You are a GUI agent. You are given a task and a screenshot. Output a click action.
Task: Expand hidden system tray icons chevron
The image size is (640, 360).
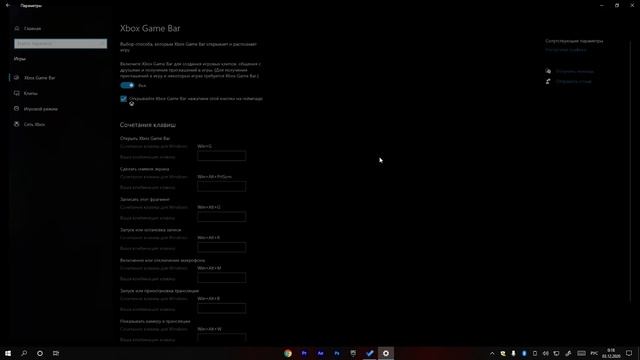tap(492, 353)
